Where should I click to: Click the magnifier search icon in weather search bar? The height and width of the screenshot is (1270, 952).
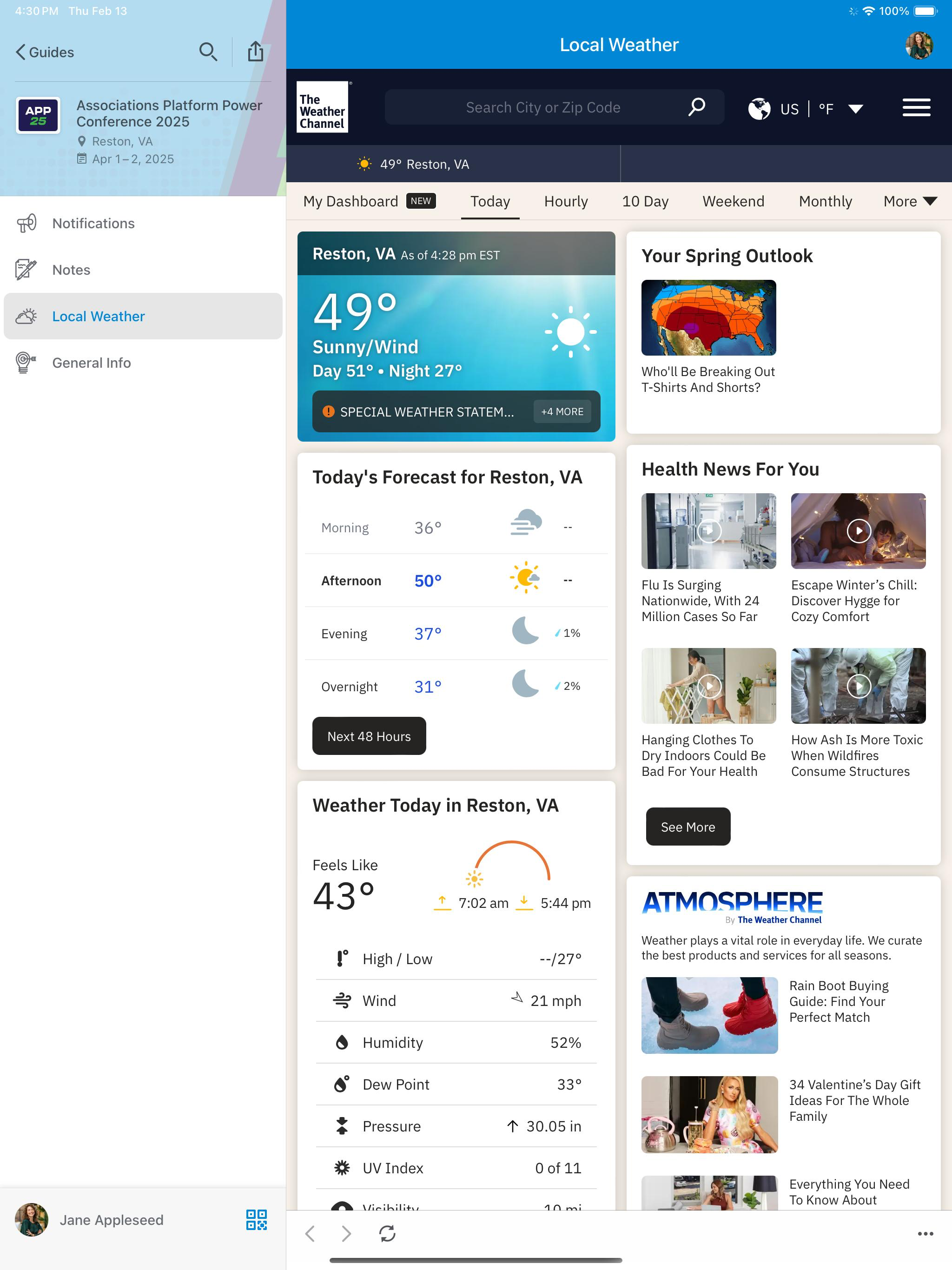(696, 107)
